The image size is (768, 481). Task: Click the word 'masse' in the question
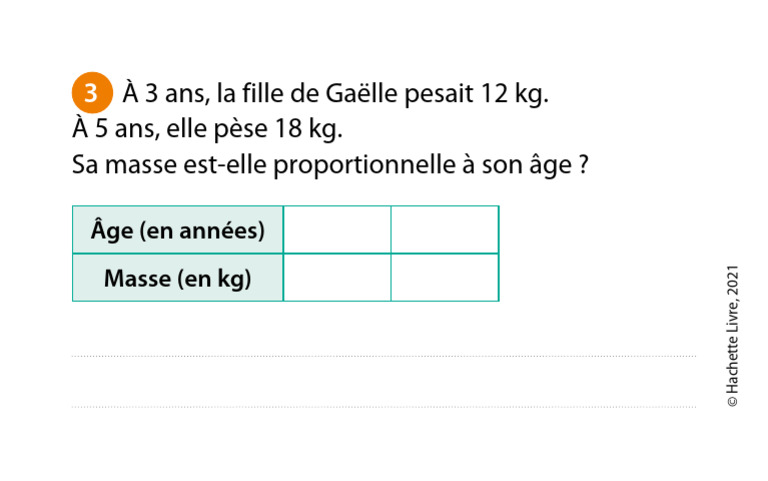pos(138,164)
